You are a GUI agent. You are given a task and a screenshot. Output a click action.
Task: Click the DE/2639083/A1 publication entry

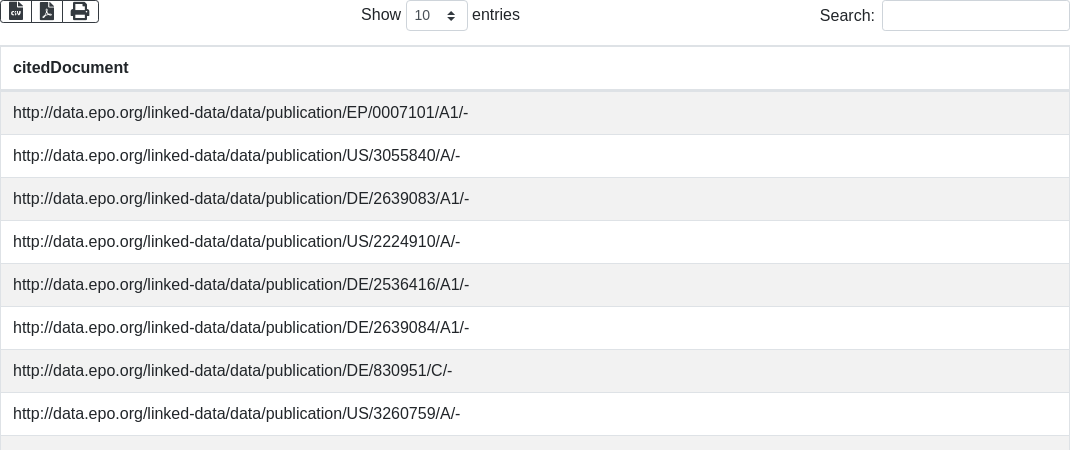click(240, 199)
